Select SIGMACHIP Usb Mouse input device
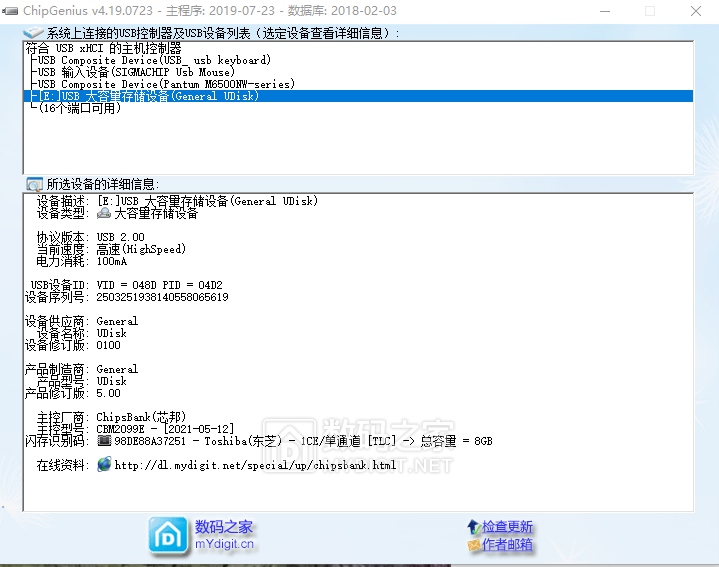719x567 pixels. (x=136, y=72)
